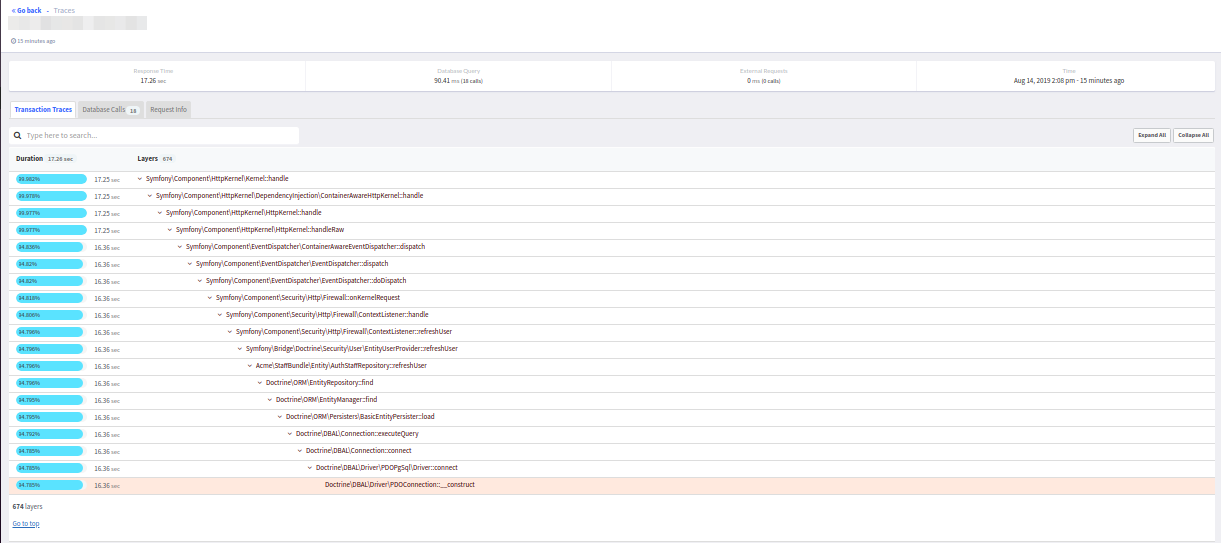1221x543 pixels.
Task: Collapse the BasicEntityPersister::load layer
Action: 280,417
